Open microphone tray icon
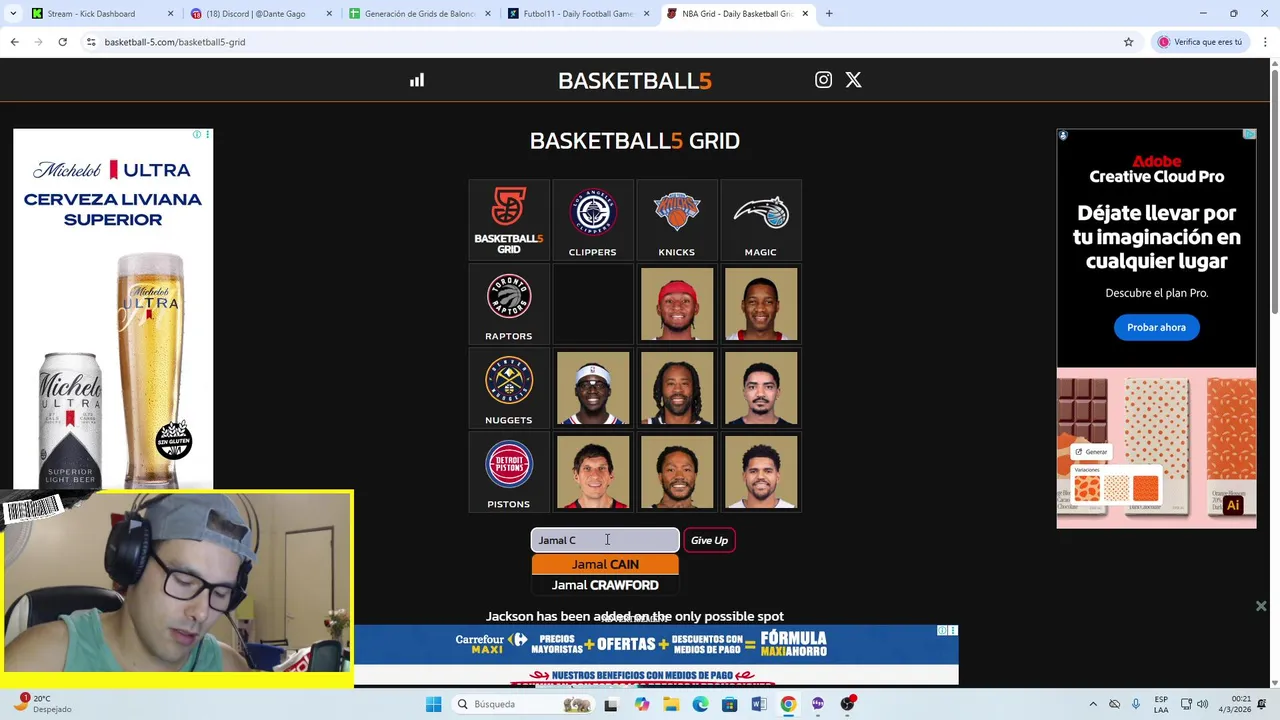 (x=1137, y=704)
